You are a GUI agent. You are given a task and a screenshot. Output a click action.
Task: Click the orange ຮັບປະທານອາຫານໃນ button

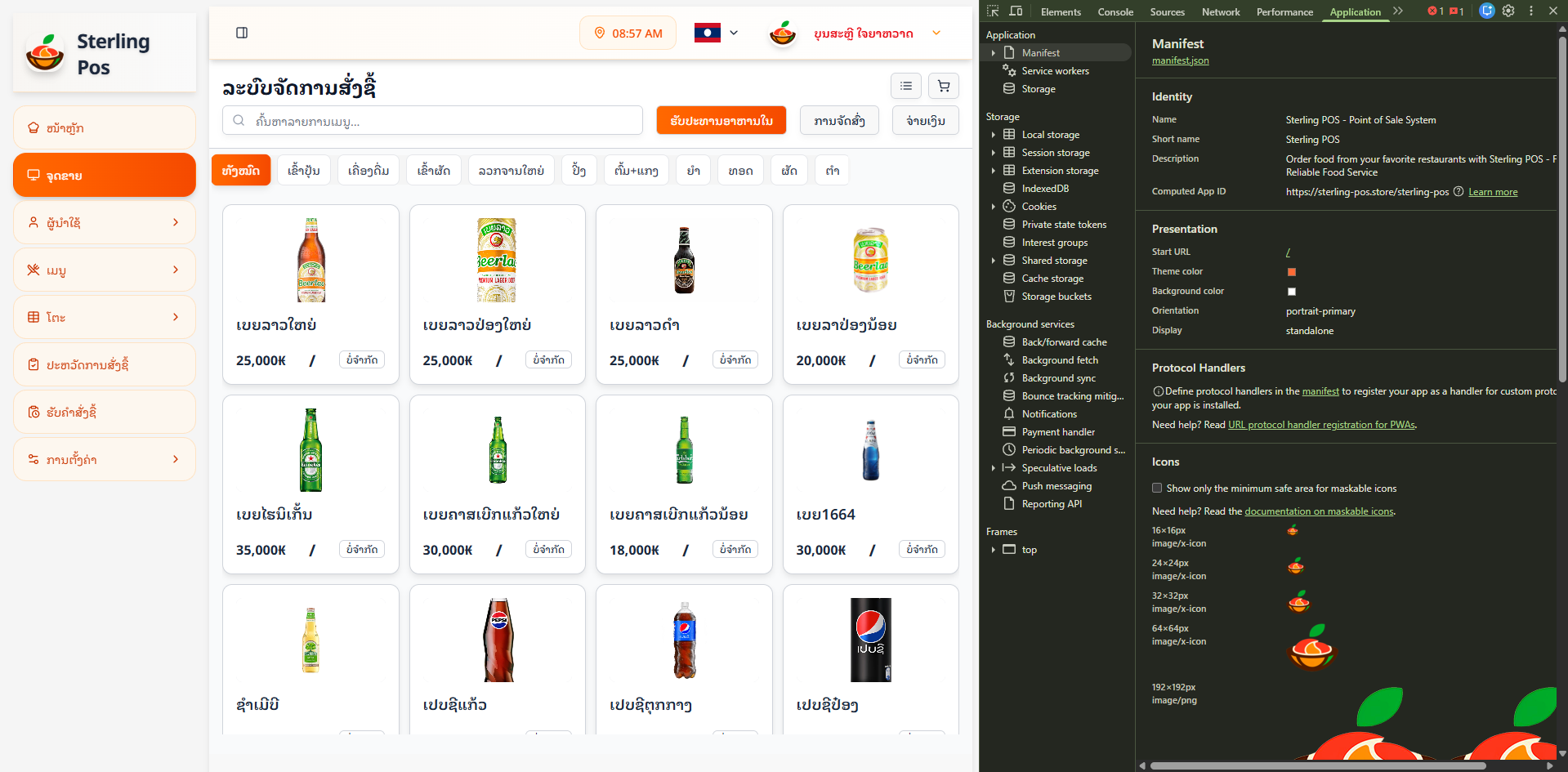point(721,120)
